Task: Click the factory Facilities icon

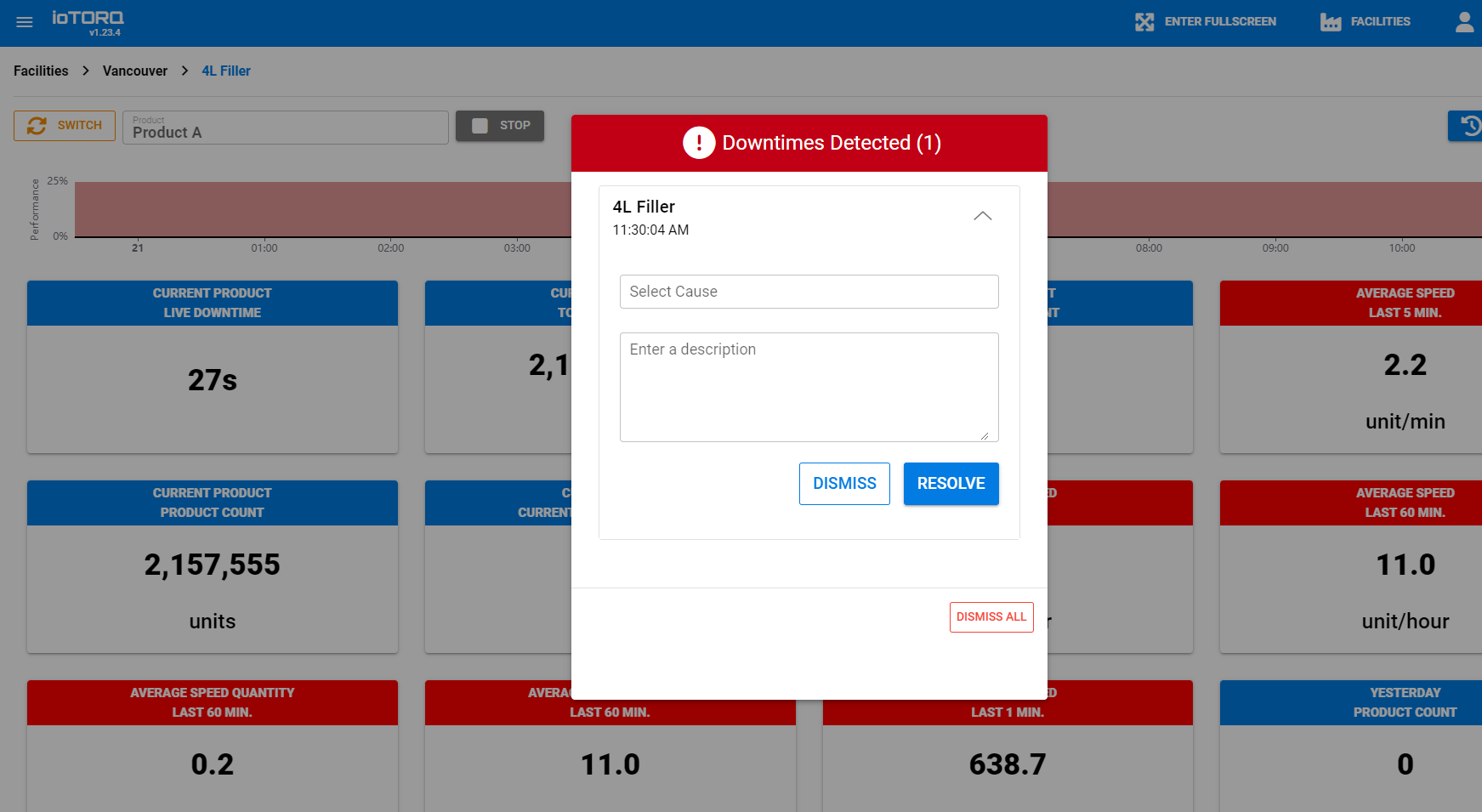Action: [1331, 22]
